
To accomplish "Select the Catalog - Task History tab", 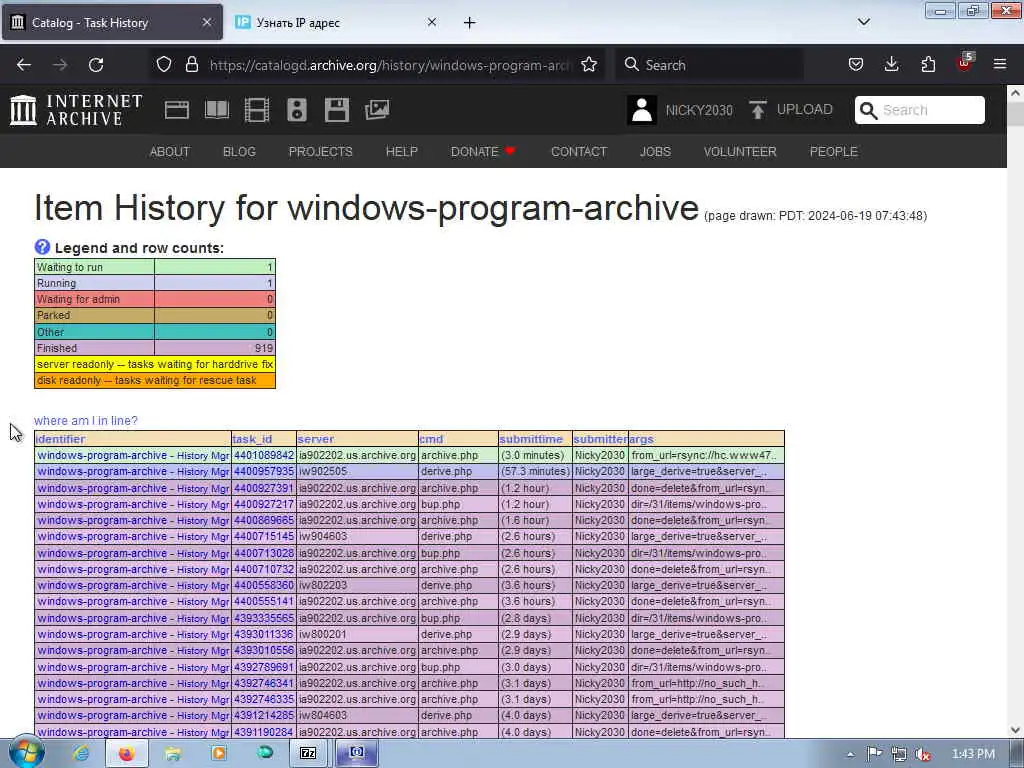I will (x=112, y=23).
